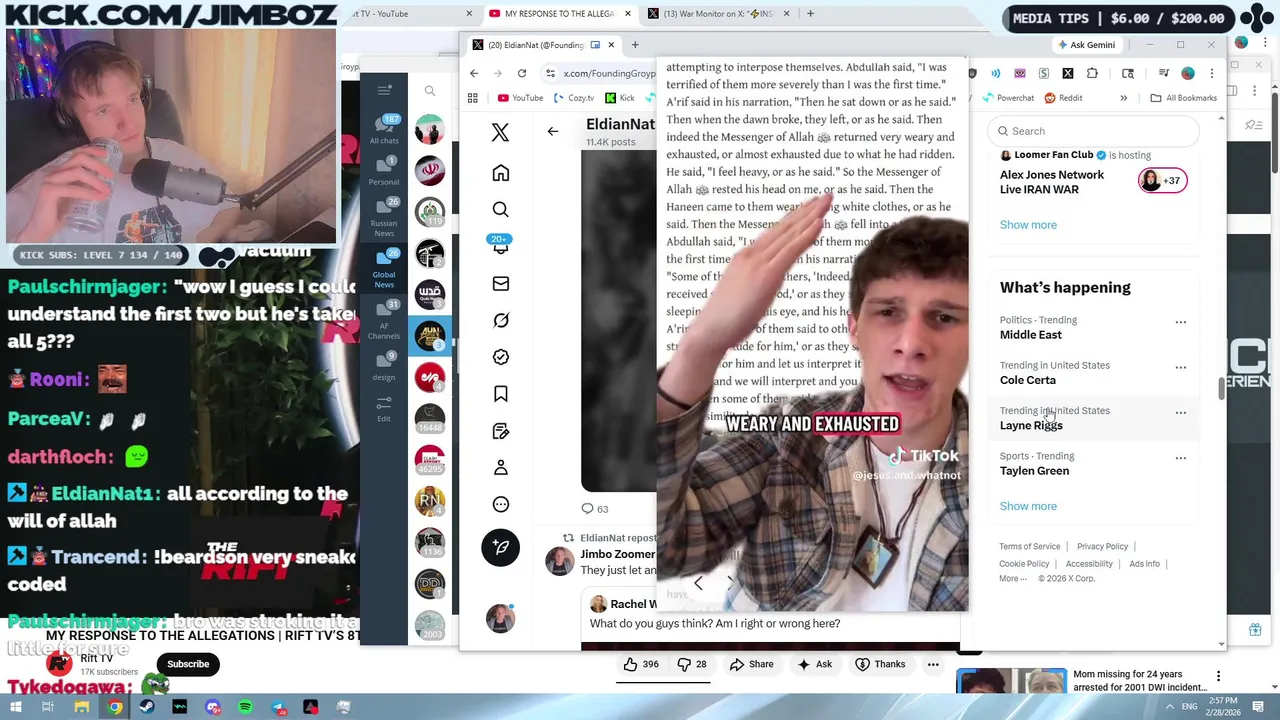This screenshot has width=1280, height=720.
Task: Open Bookmarks icon in X sidebar
Action: (501, 394)
